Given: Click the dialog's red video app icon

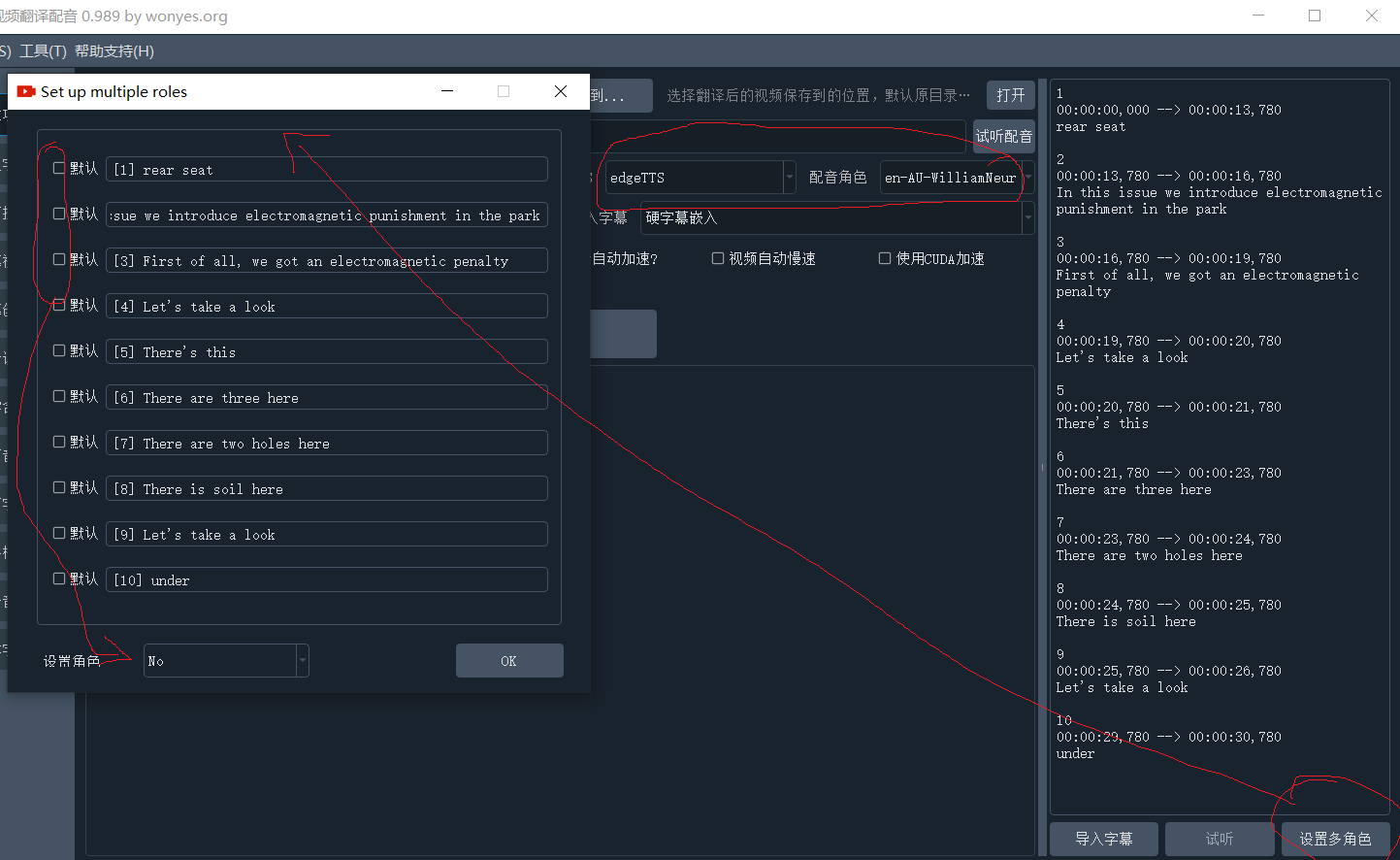Looking at the screenshot, I should pos(26,91).
